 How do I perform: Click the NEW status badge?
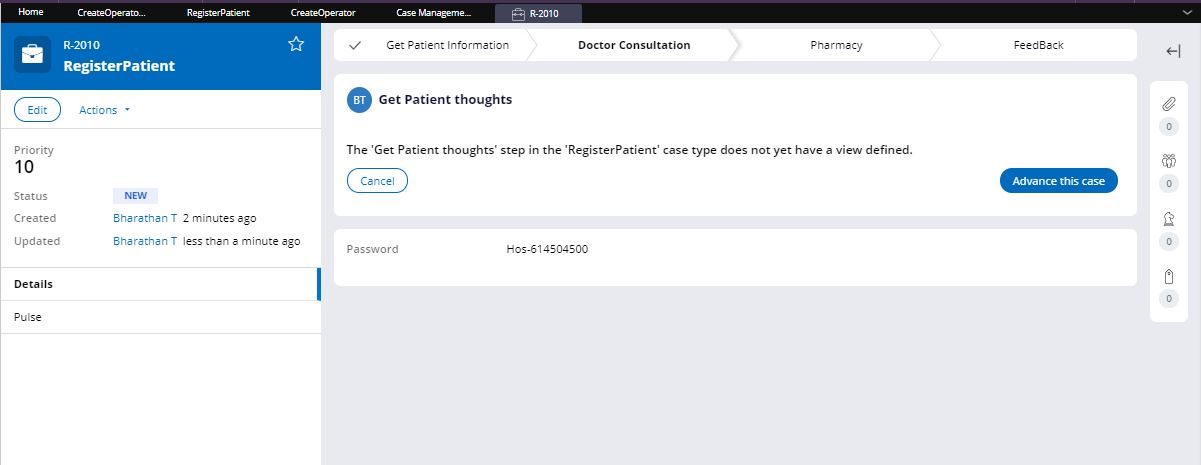(x=135, y=196)
